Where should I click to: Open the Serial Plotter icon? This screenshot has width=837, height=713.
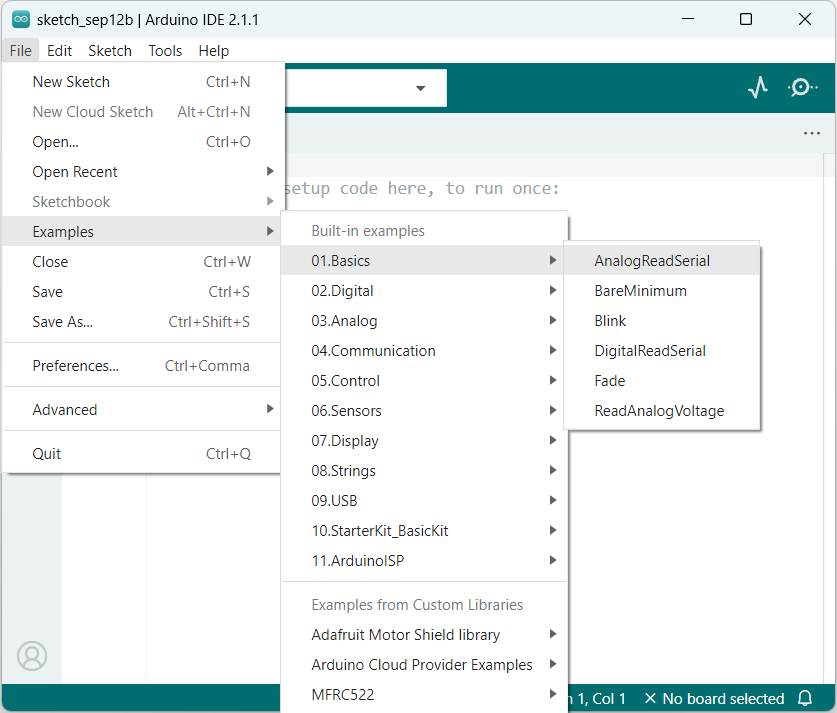point(757,87)
